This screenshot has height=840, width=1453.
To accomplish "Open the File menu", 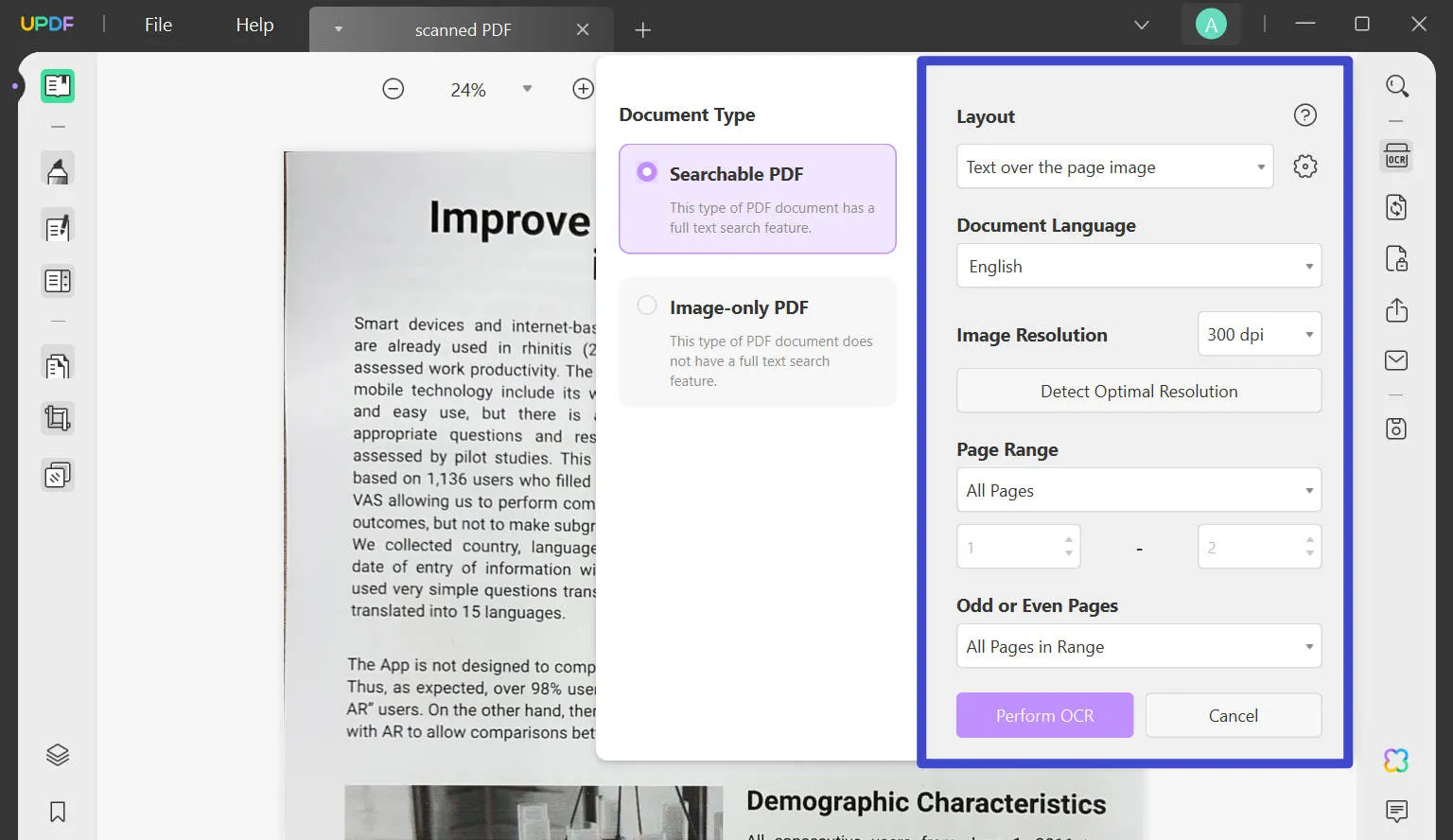I will pyautogui.click(x=157, y=25).
